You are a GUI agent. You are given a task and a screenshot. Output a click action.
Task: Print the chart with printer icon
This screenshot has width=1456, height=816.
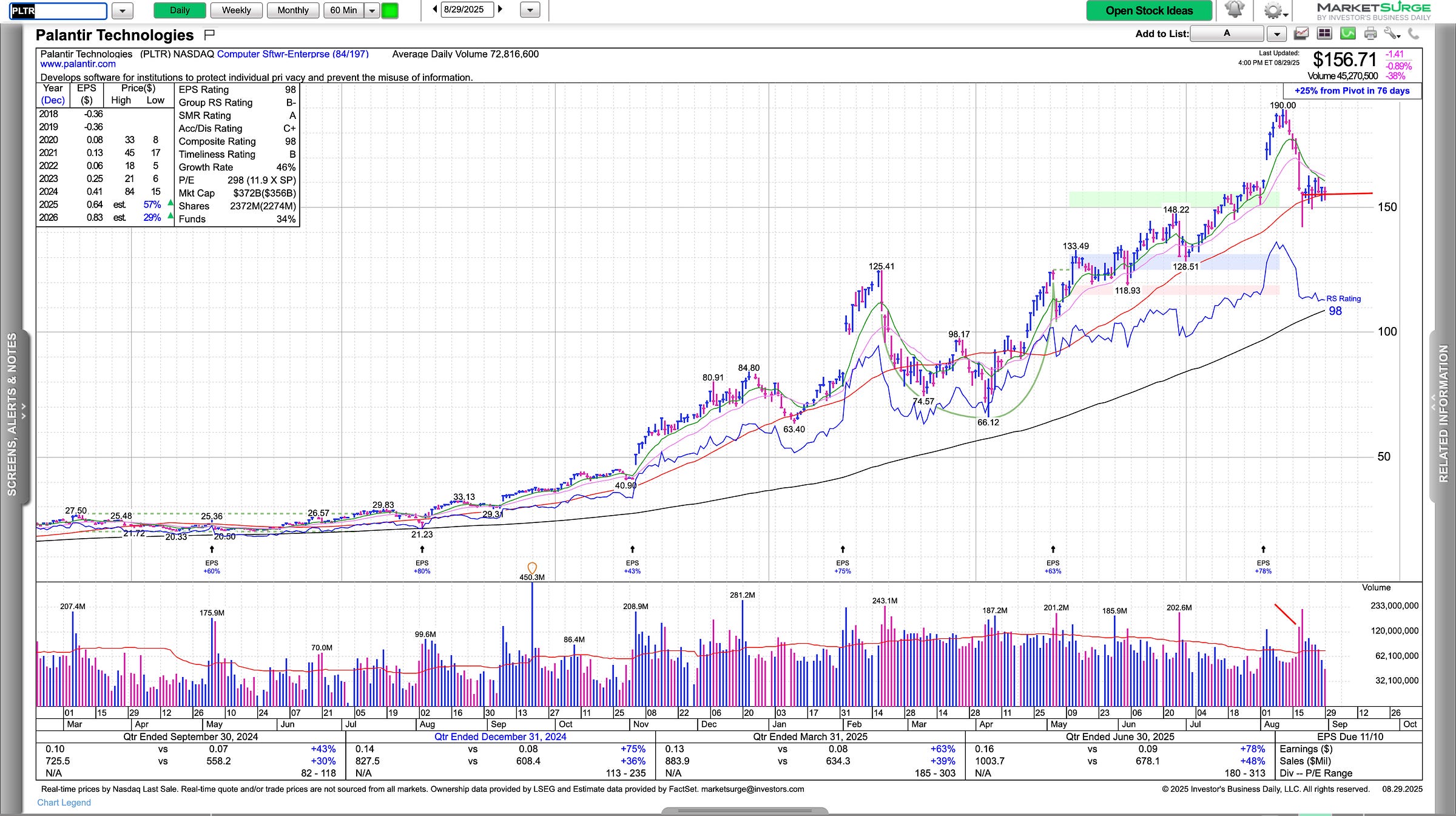coord(1370,34)
